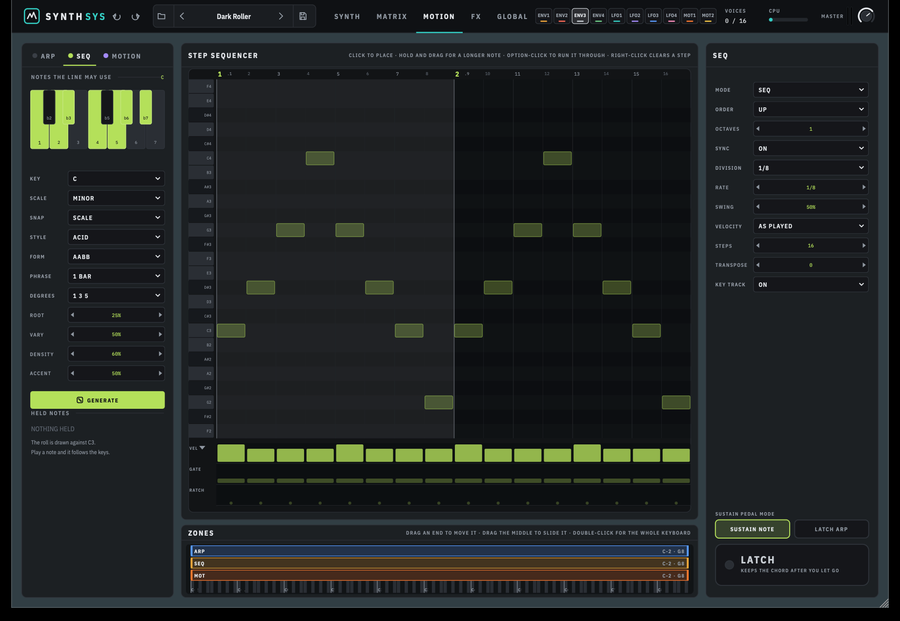The image size is (900, 621).
Task: Open the MODE dropdown showing SEQ
Action: pyautogui.click(x=810, y=90)
